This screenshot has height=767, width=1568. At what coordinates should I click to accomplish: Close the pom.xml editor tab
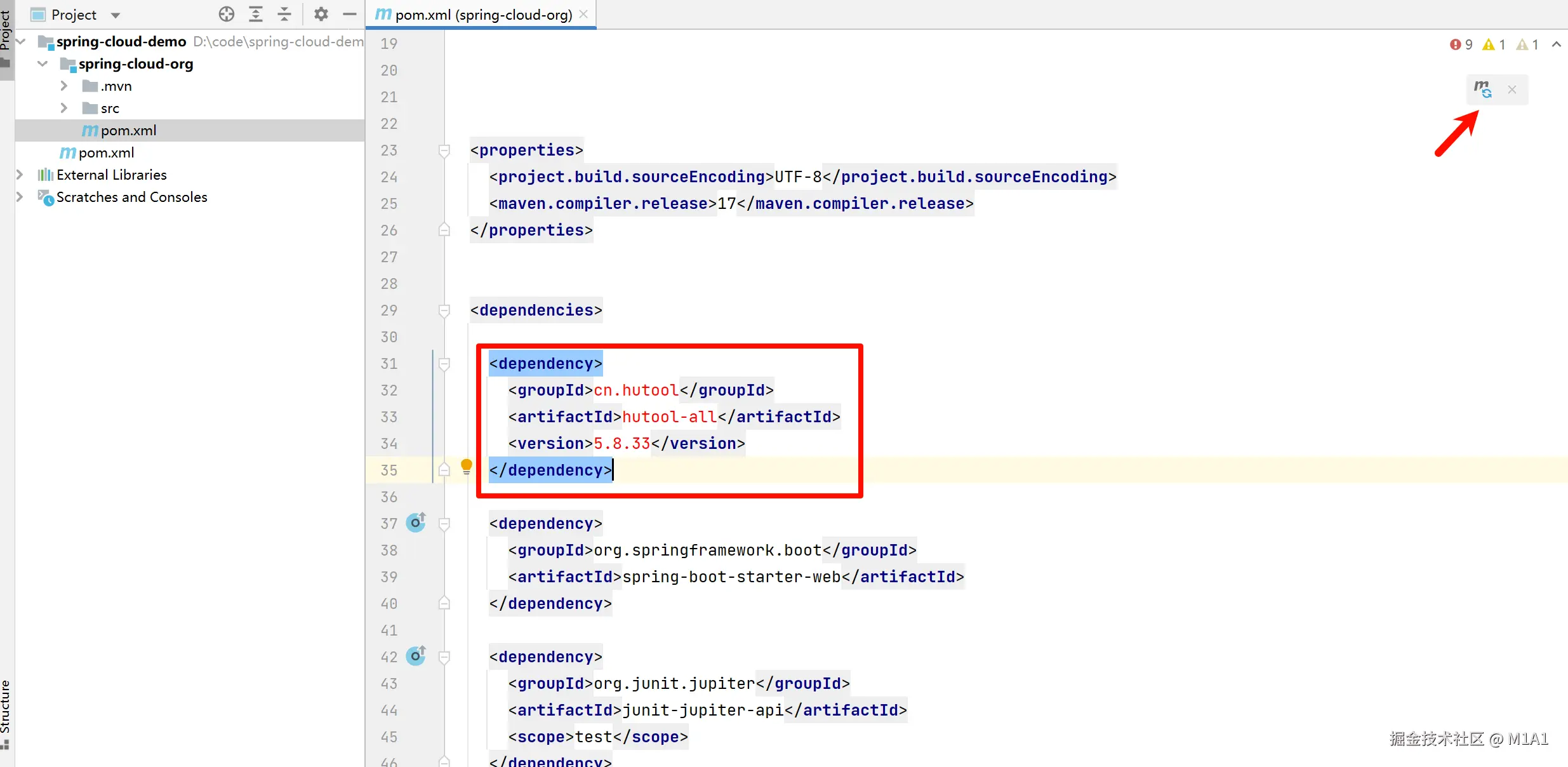click(583, 14)
